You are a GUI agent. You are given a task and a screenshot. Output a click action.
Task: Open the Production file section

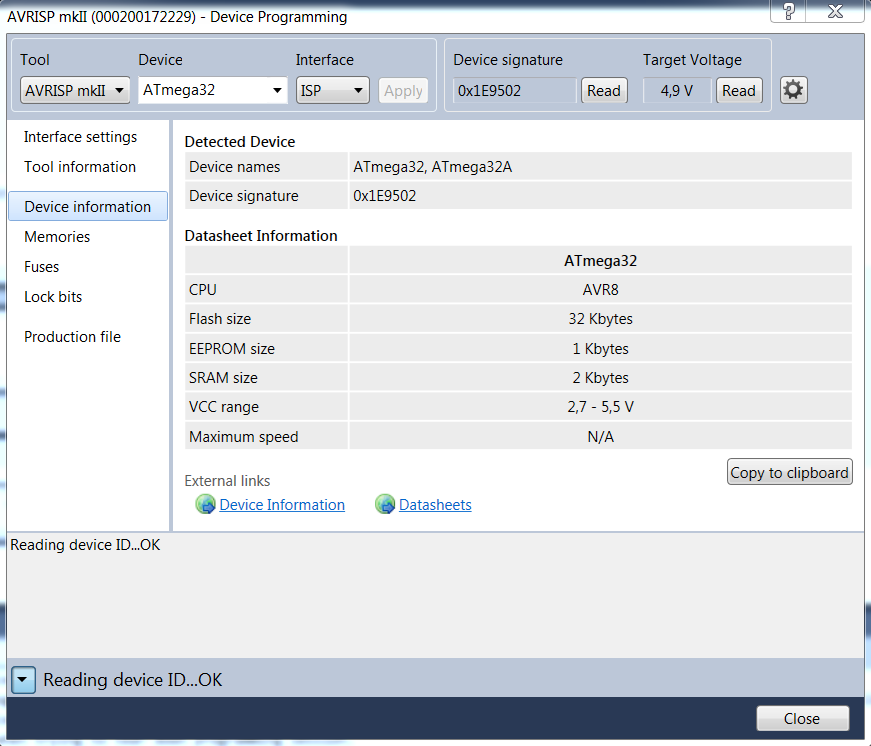pyautogui.click(x=72, y=337)
